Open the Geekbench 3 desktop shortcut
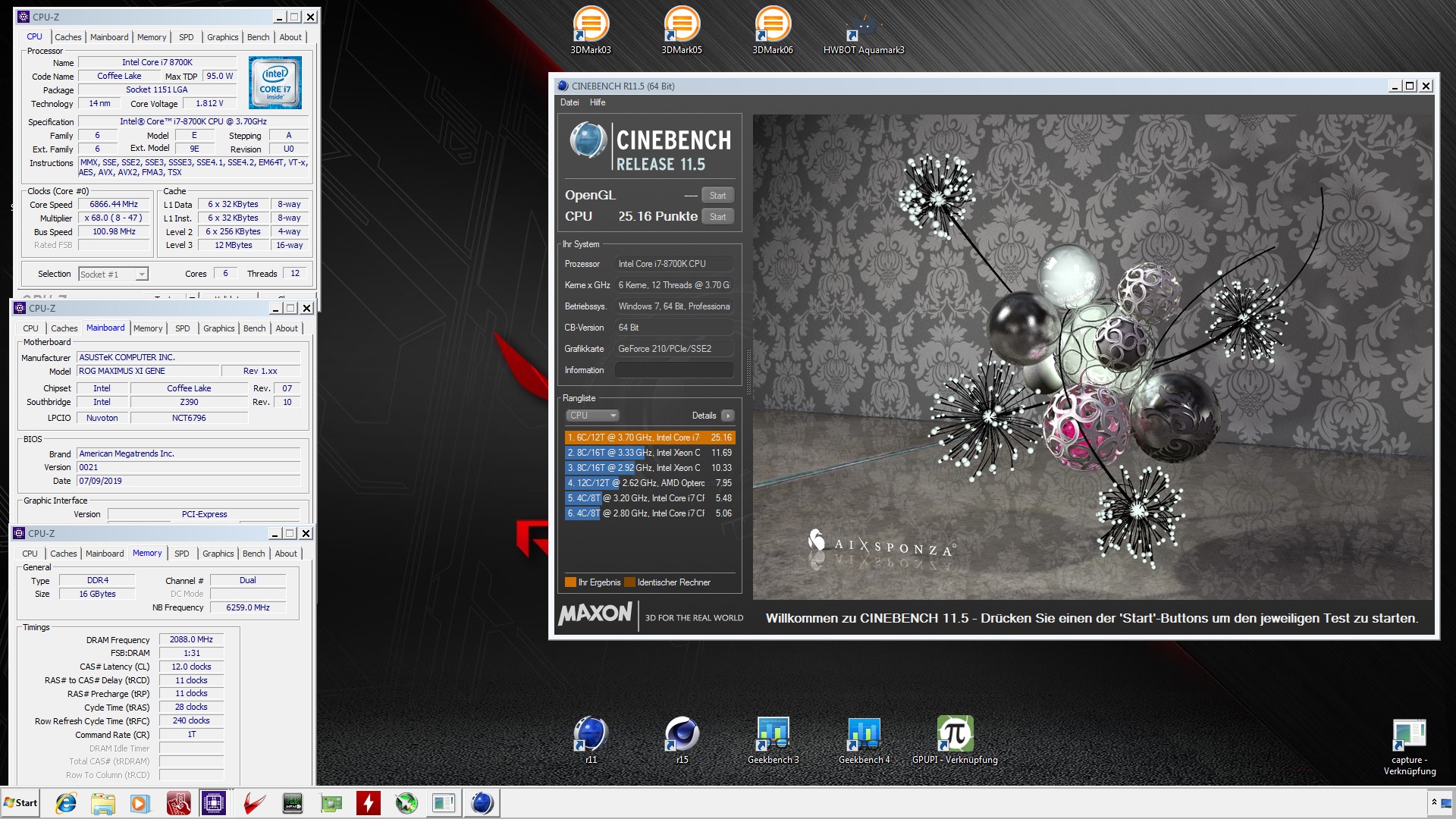 pyautogui.click(x=773, y=739)
